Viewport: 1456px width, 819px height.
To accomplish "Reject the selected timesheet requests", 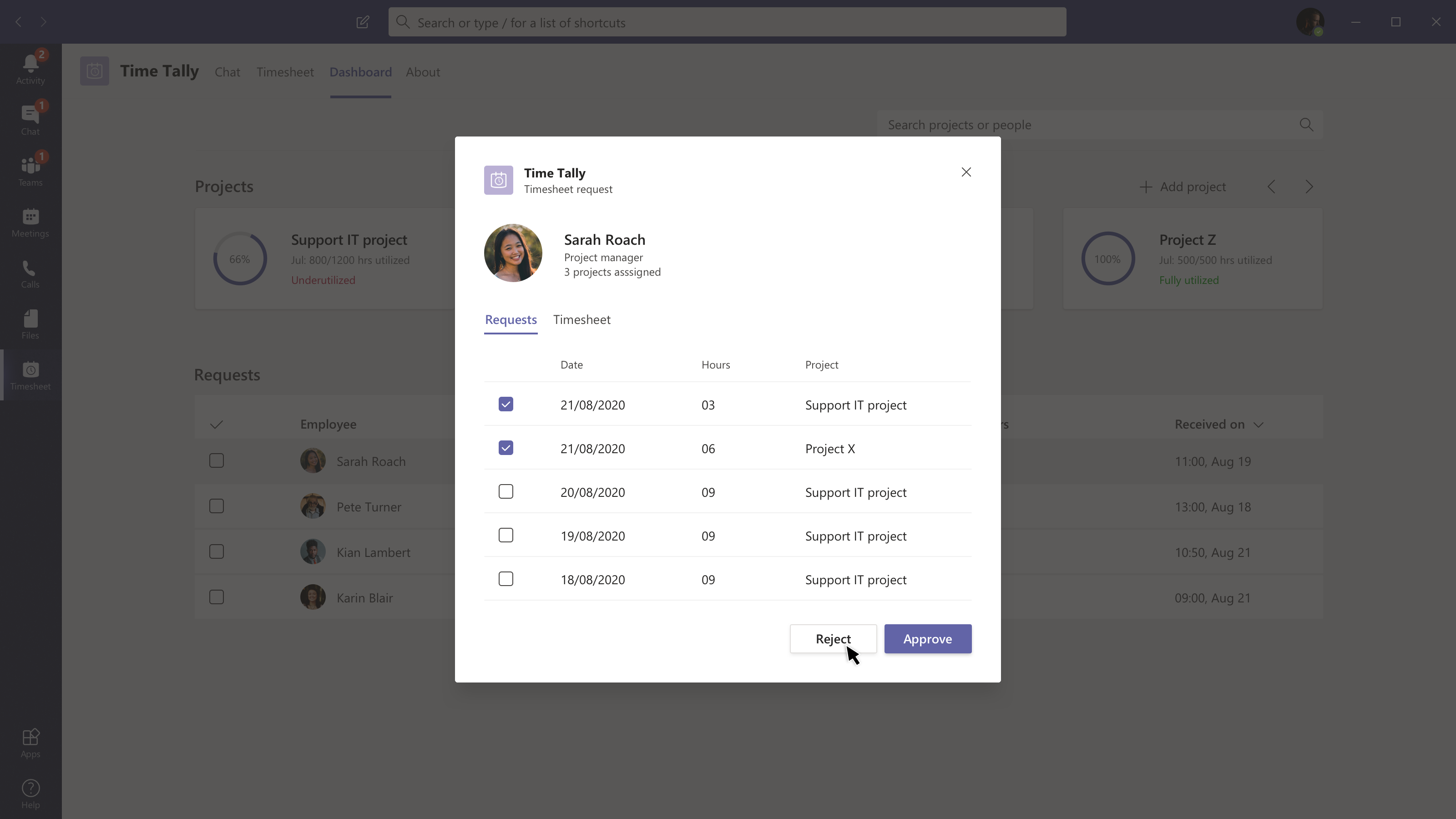I will (833, 639).
